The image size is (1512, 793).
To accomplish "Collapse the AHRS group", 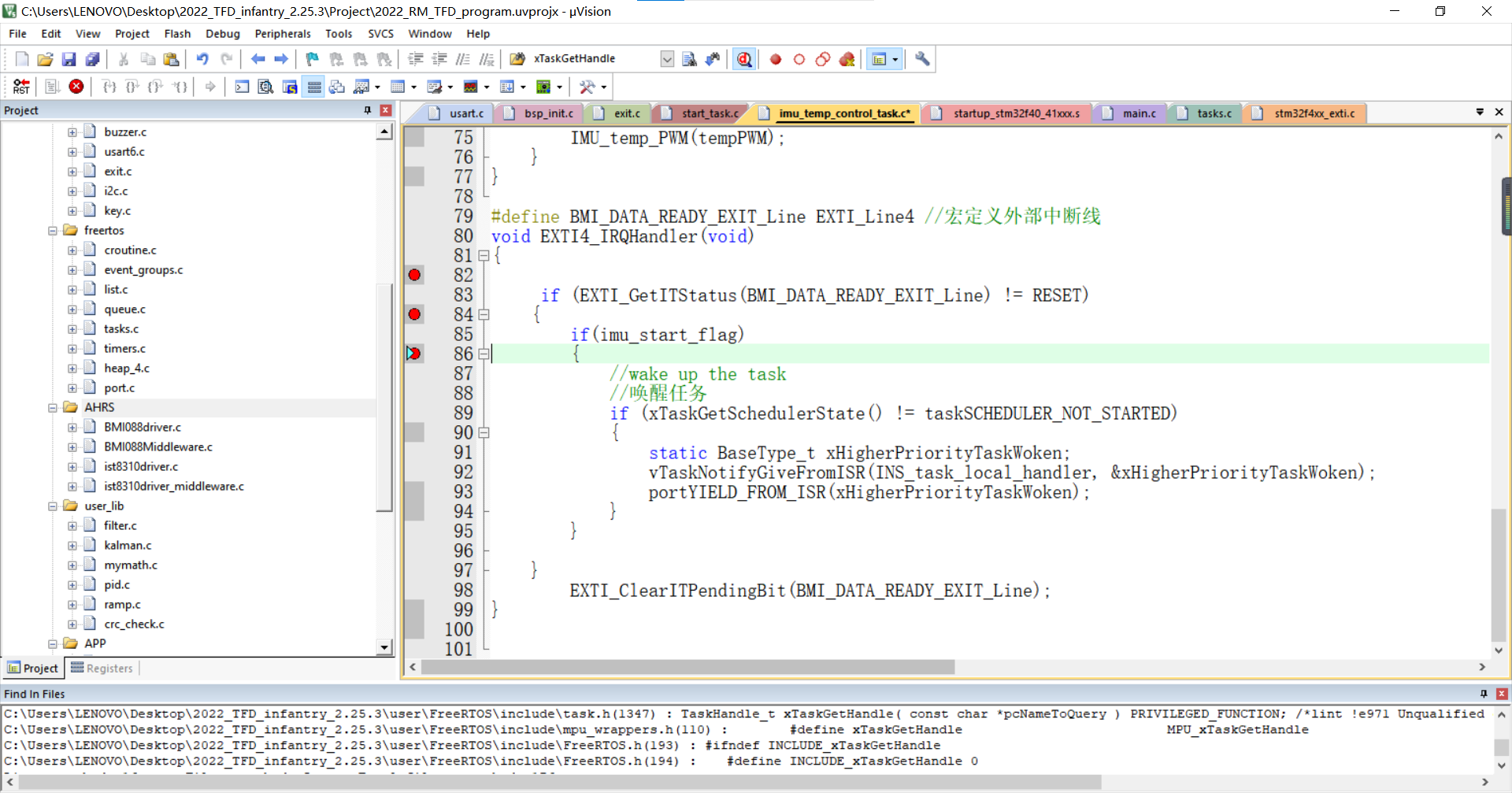I will 53,408.
